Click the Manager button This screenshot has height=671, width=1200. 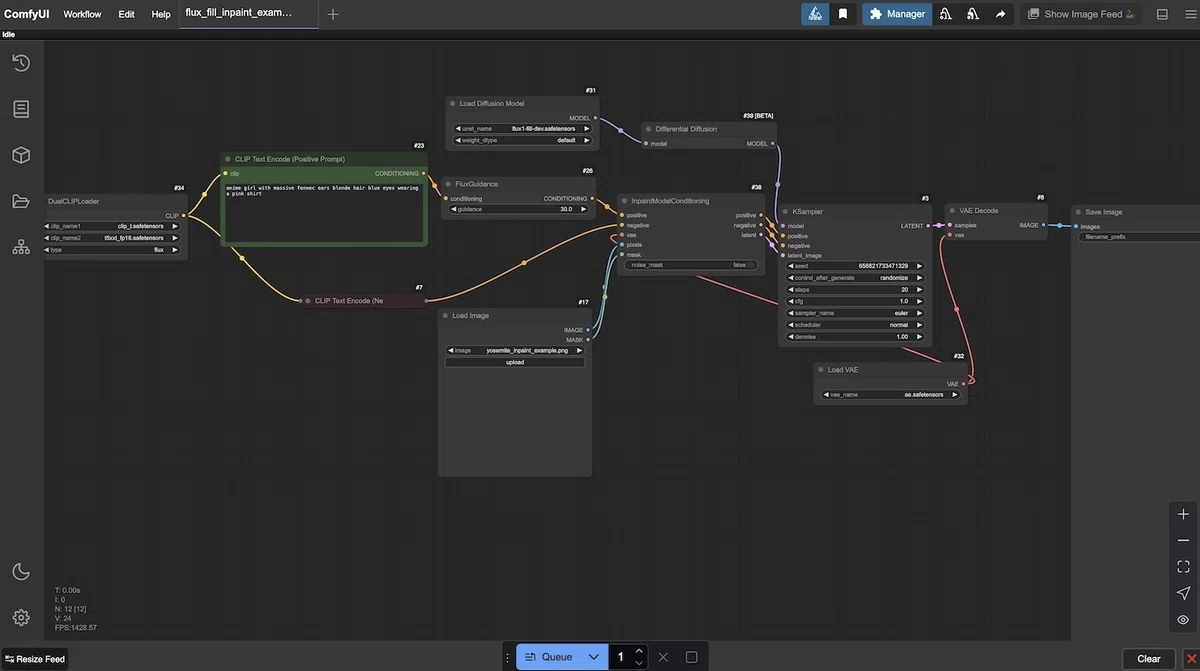(x=897, y=14)
